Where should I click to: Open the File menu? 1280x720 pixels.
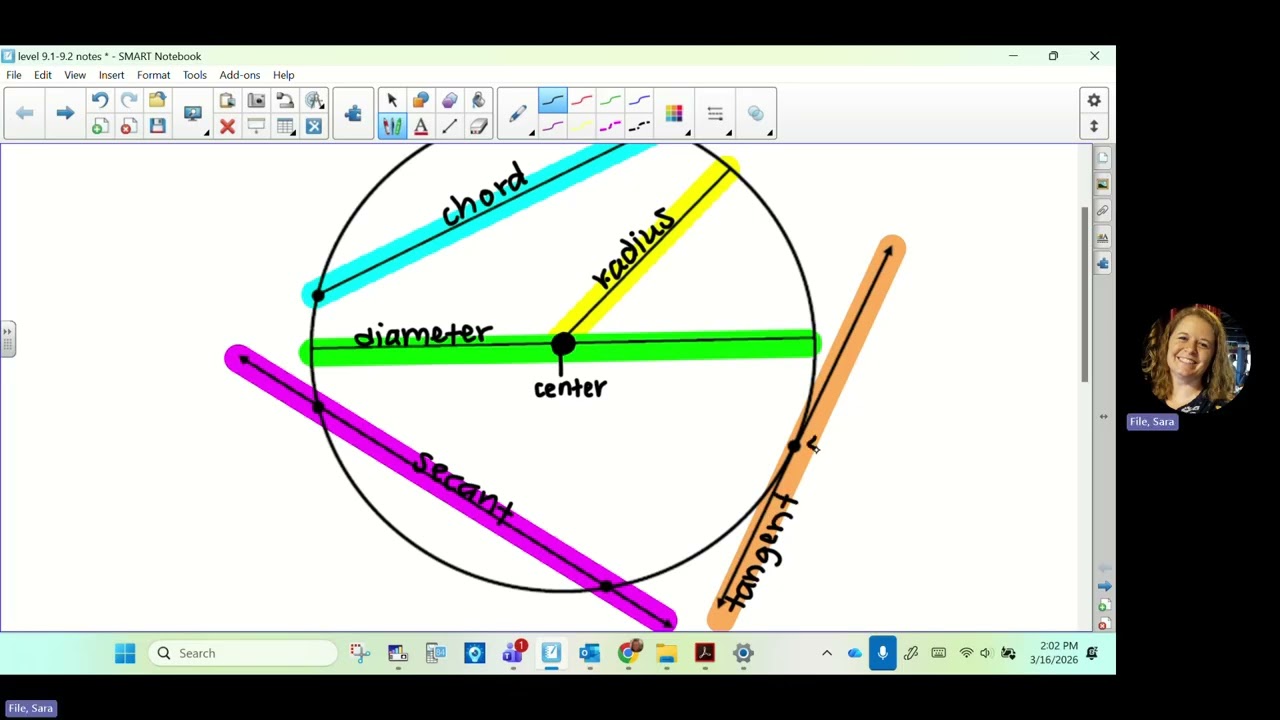tap(14, 75)
